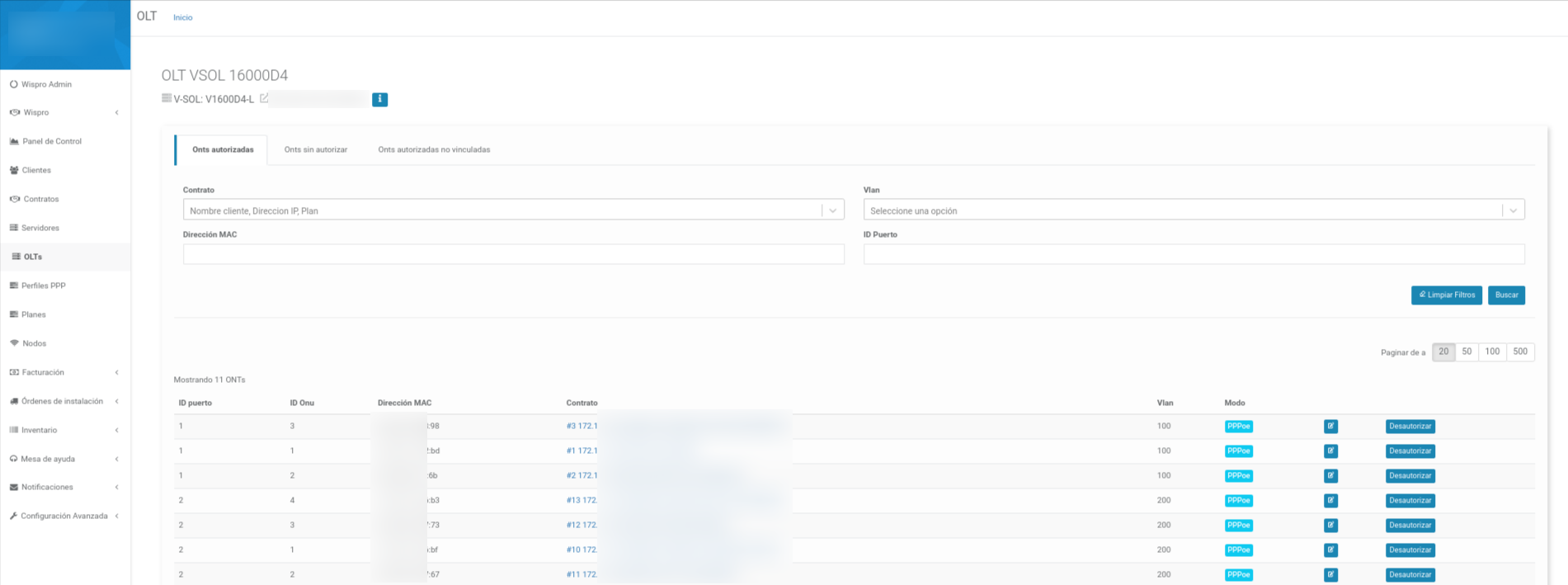Open Wispro Admin in sidebar
Image resolution: width=1568 pixels, height=585 pixels.
[x=46, y=84]
